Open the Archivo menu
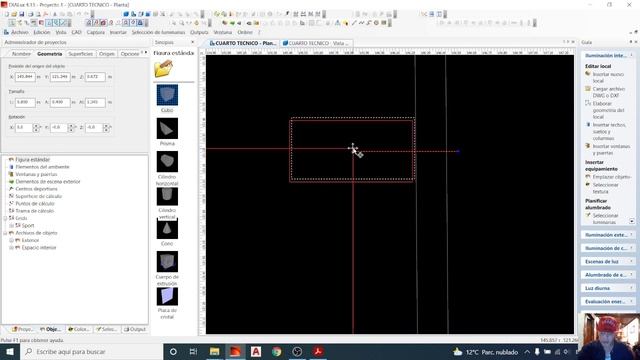 (x=20, y=32)
